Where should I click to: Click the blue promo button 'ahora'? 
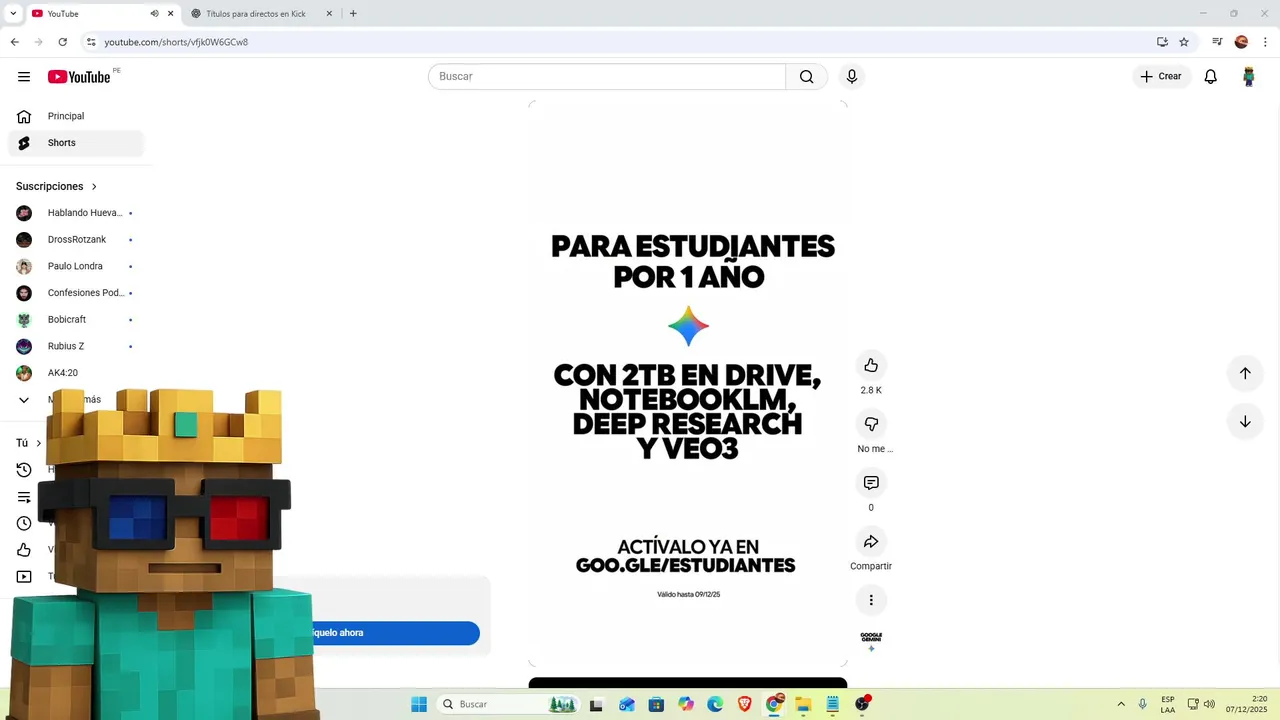395,633
